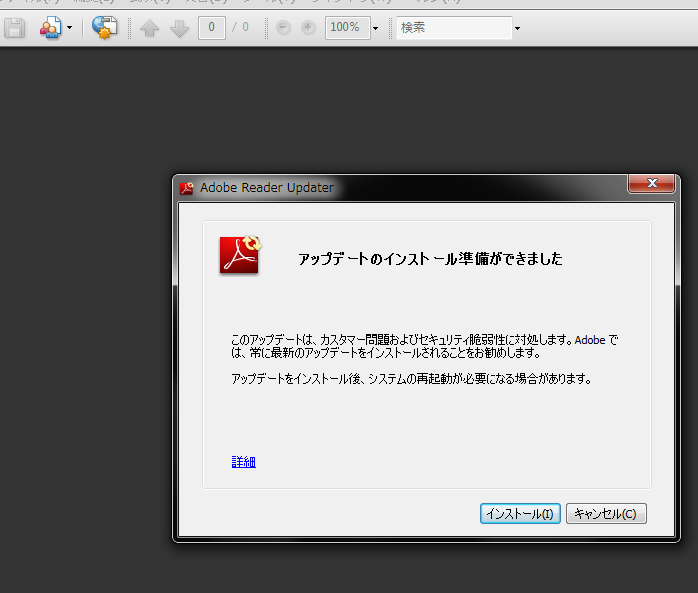This screenshot has height=593, width=698.
Task: Click the Save floppy disk icon
Action: [15, 28]
